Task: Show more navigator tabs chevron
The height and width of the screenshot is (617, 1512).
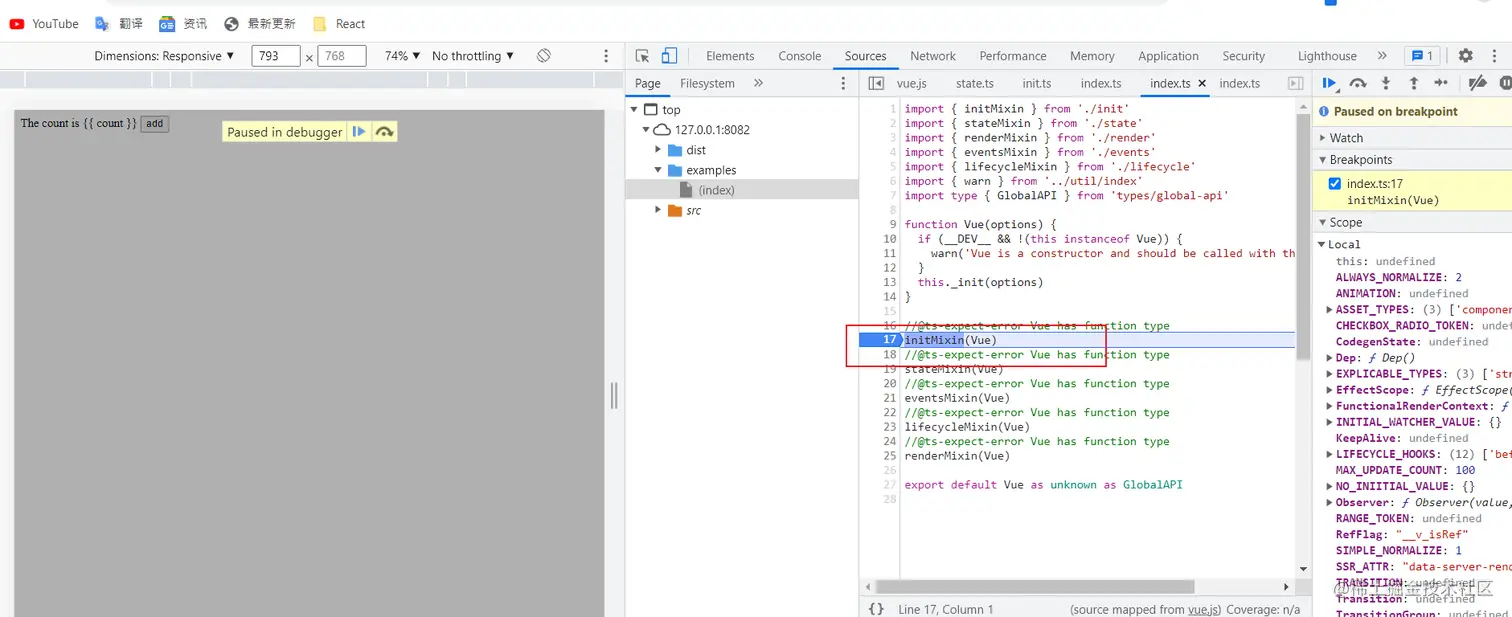Action: (758, 83)
